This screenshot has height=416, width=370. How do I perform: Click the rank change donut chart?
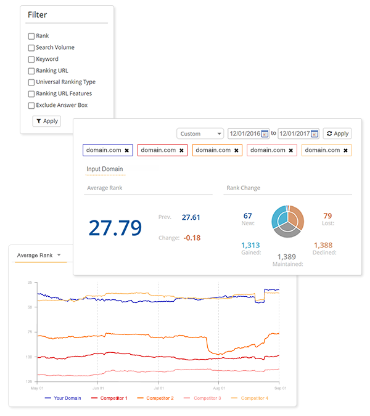tap(288, 221)
